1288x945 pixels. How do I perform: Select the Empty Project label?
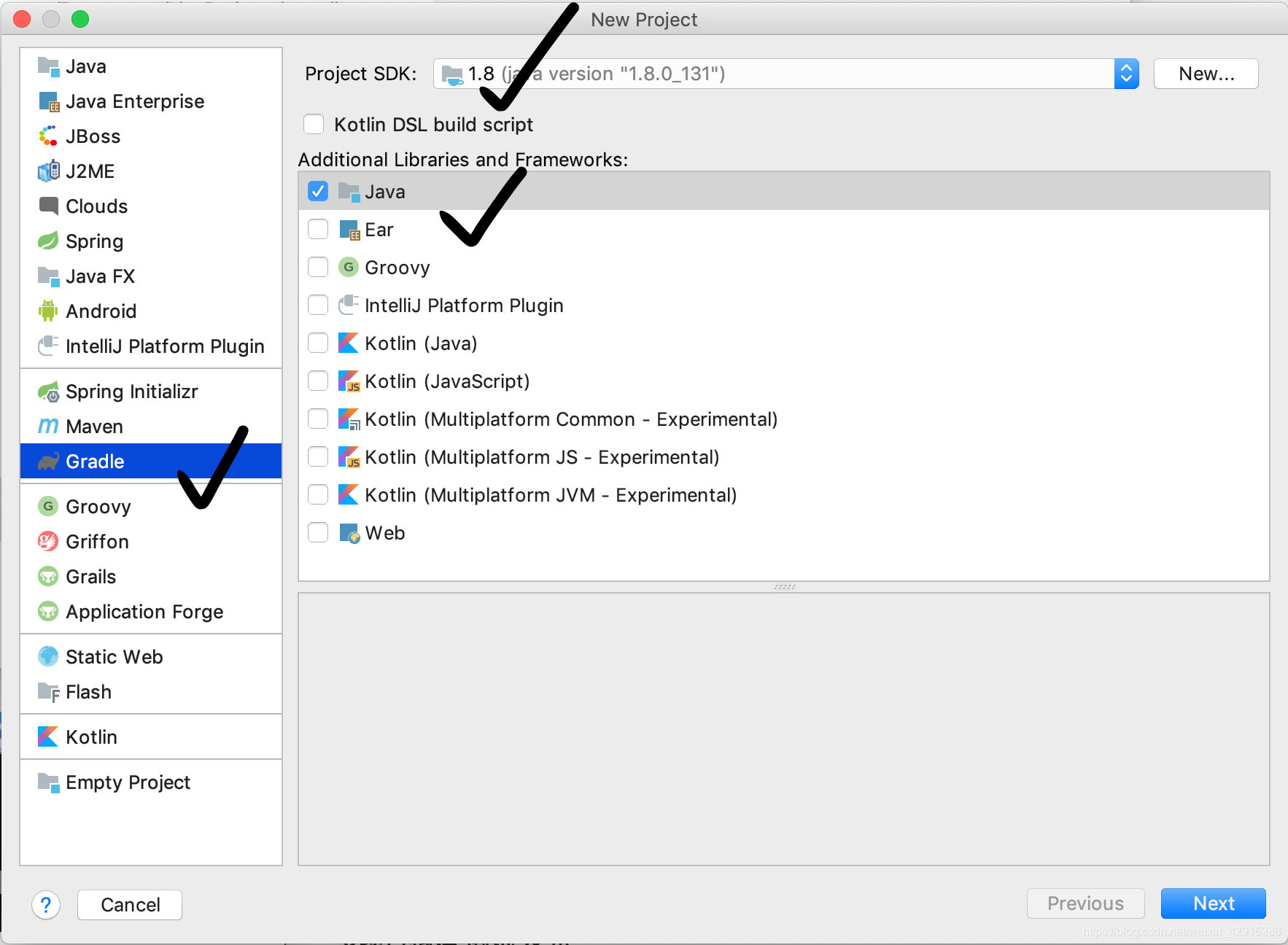click(x=128, y=782)
